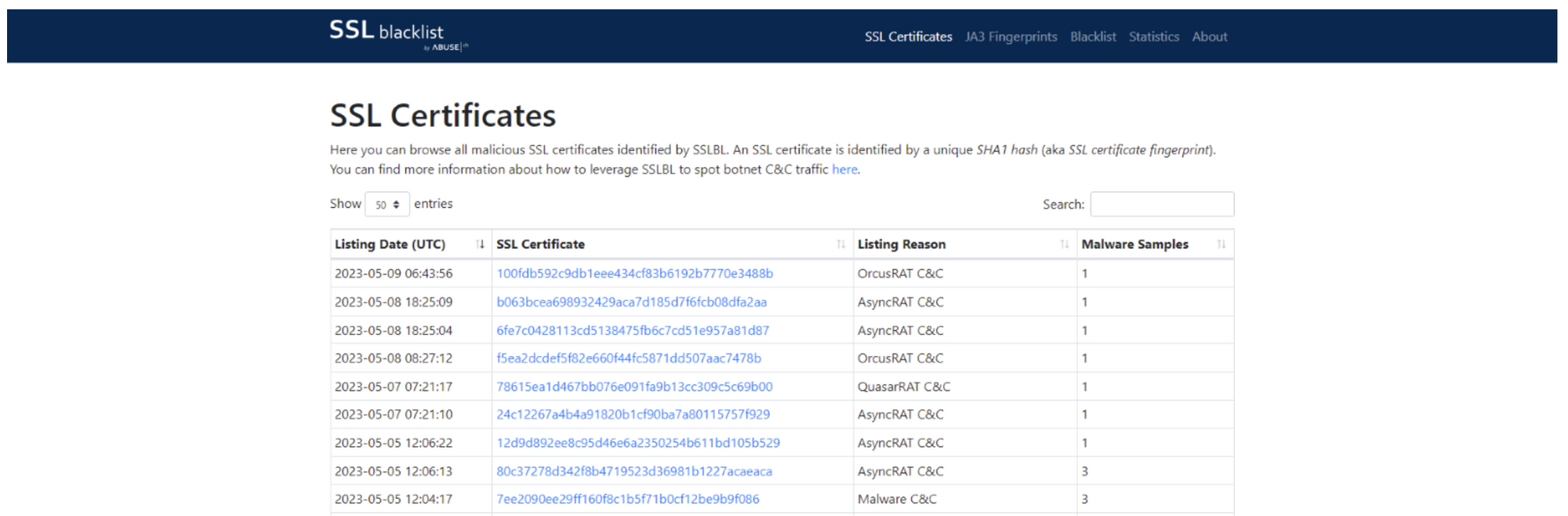Open certificate 7ee2090ee29ff160f8c1b5f71b0cf12be9b9f086
The image size is (1568, 516).
(628, 499)
